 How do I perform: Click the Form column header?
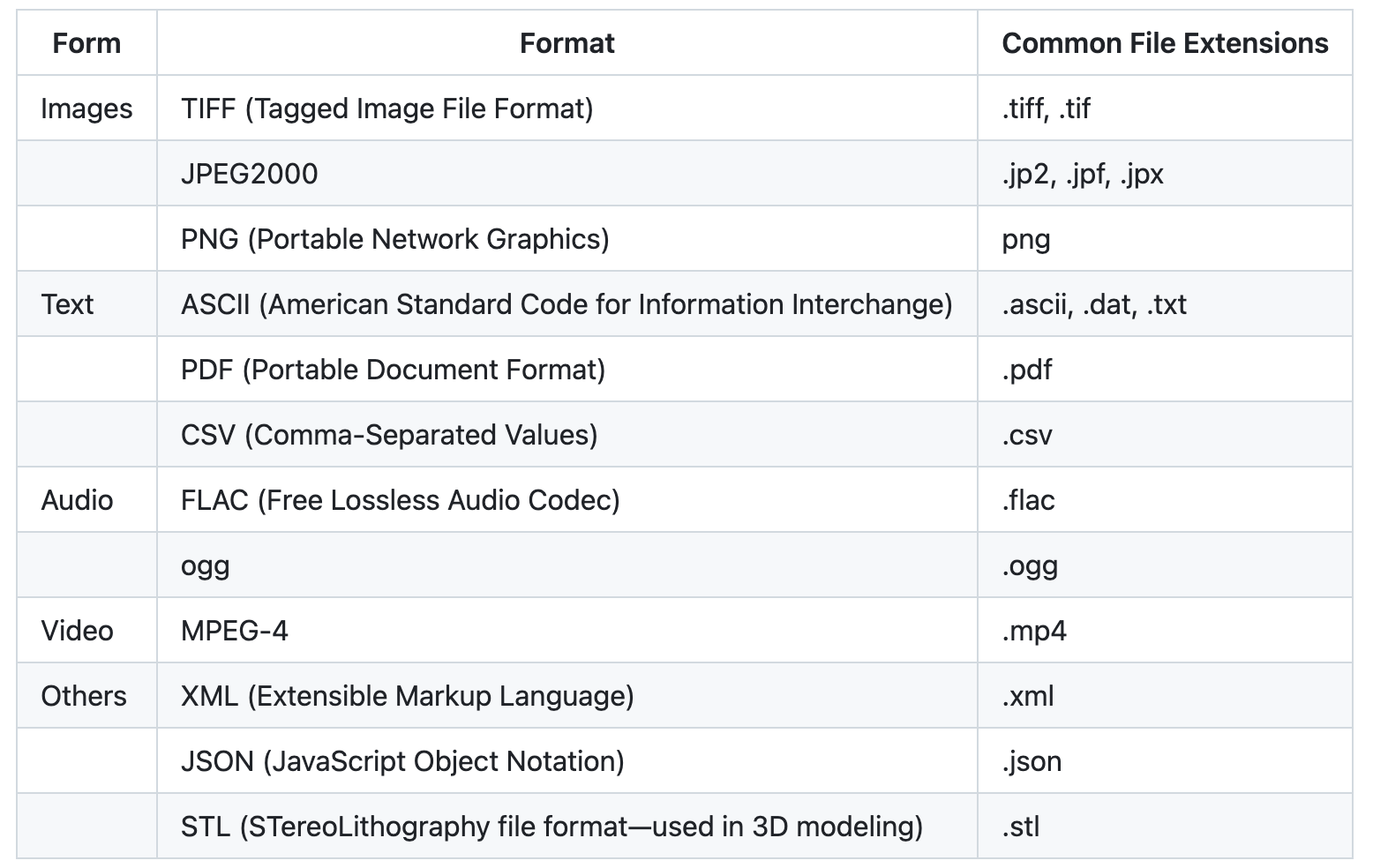click(86, 43)
